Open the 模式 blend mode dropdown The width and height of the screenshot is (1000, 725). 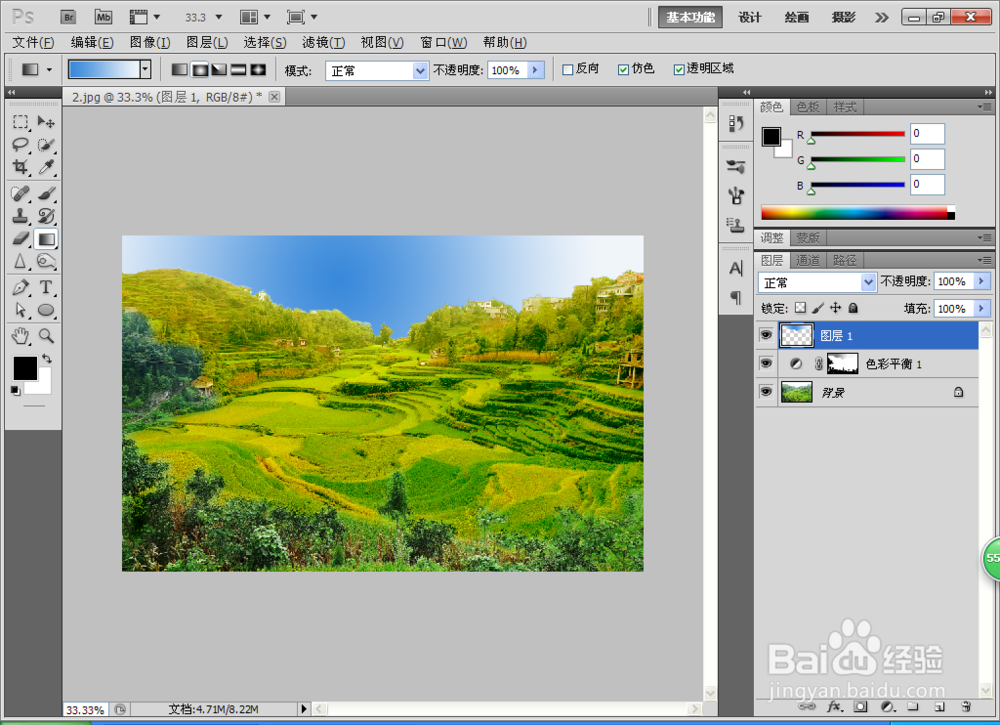click(x=376, y=70)
